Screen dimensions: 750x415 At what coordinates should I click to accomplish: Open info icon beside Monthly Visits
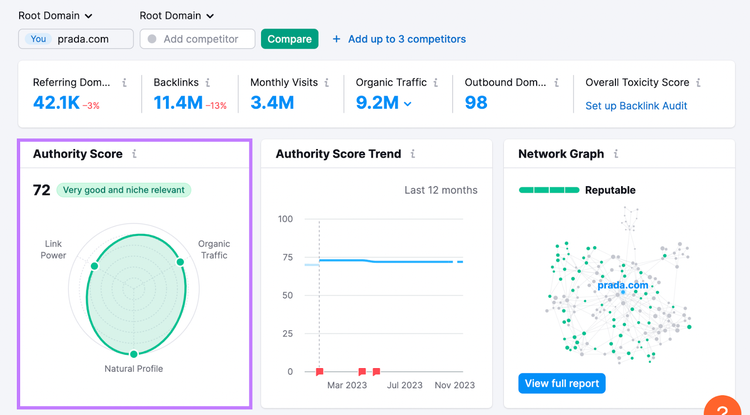click(327, 83)
